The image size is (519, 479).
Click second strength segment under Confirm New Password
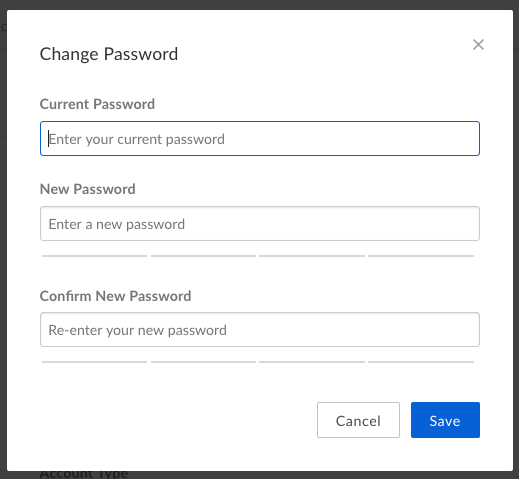tap(203, 362)
